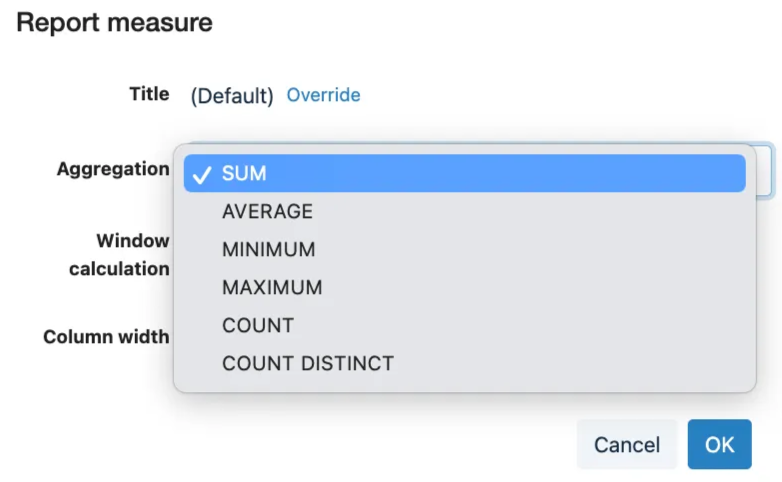Click empty space right of the Override link
This screenshot has width=782, height=482.
[550, 95]
